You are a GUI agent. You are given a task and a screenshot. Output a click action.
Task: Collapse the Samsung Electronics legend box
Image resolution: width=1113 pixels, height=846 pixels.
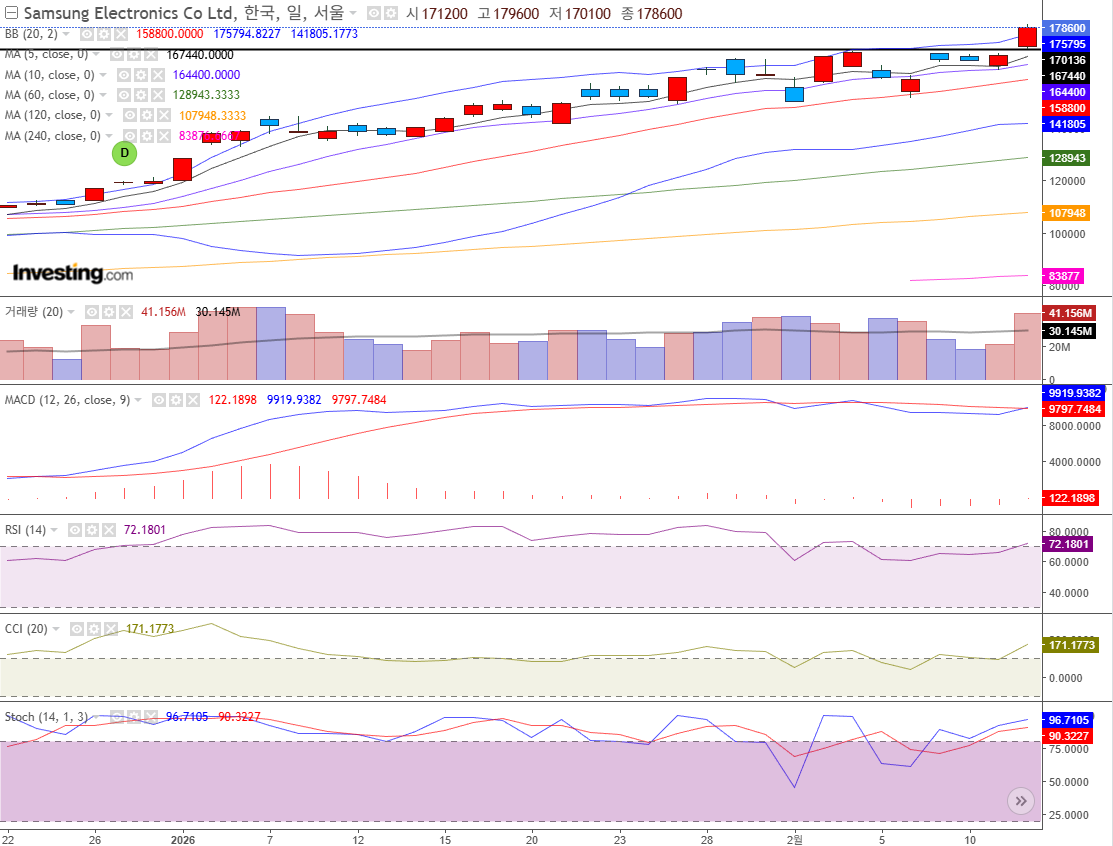click(x=11, y=13)
